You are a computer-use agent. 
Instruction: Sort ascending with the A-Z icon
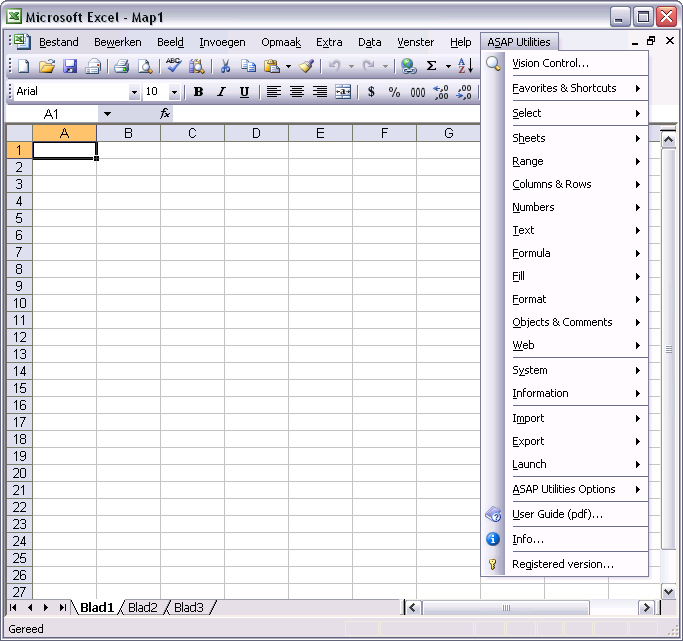(465, 66)
